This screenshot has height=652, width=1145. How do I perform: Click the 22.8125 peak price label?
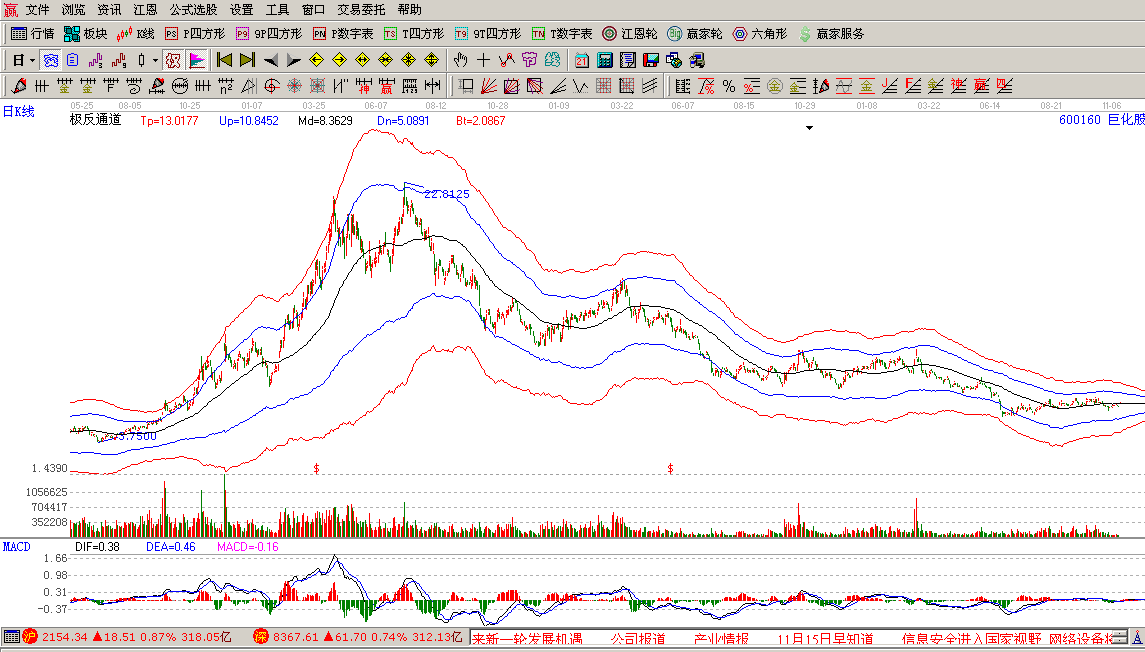point(447,194)
